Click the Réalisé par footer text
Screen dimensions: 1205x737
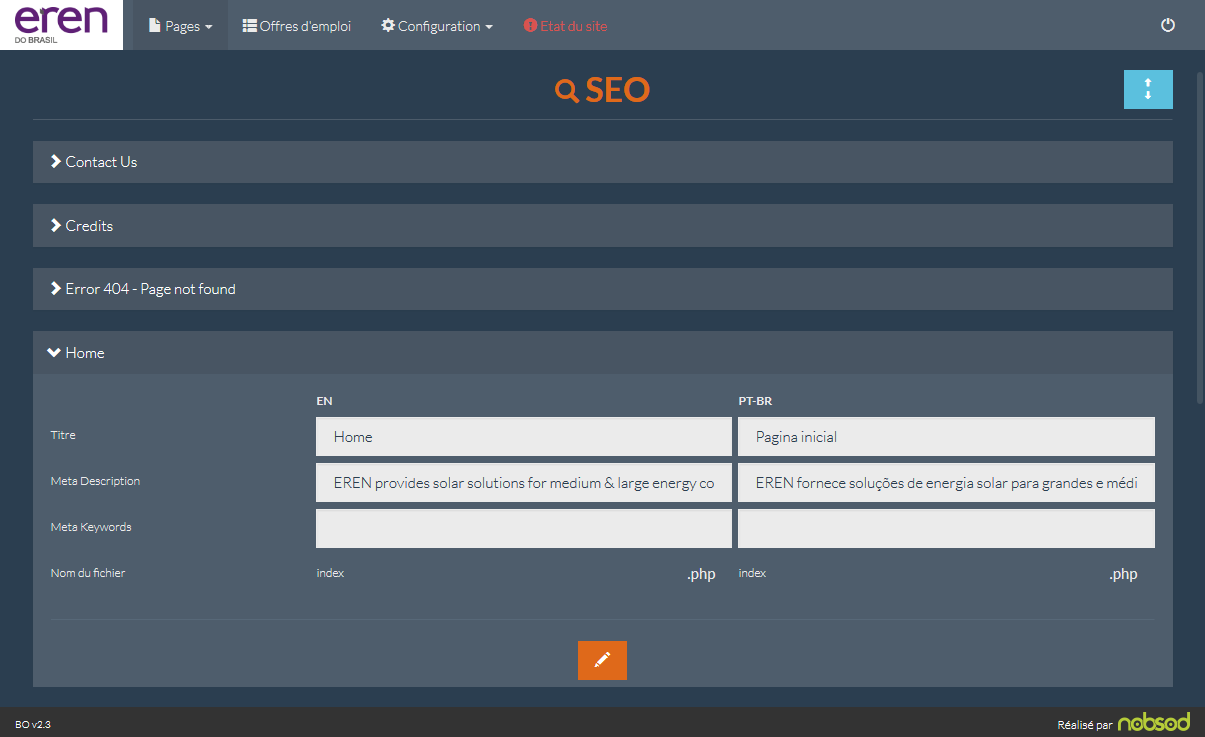point(1085,724)
